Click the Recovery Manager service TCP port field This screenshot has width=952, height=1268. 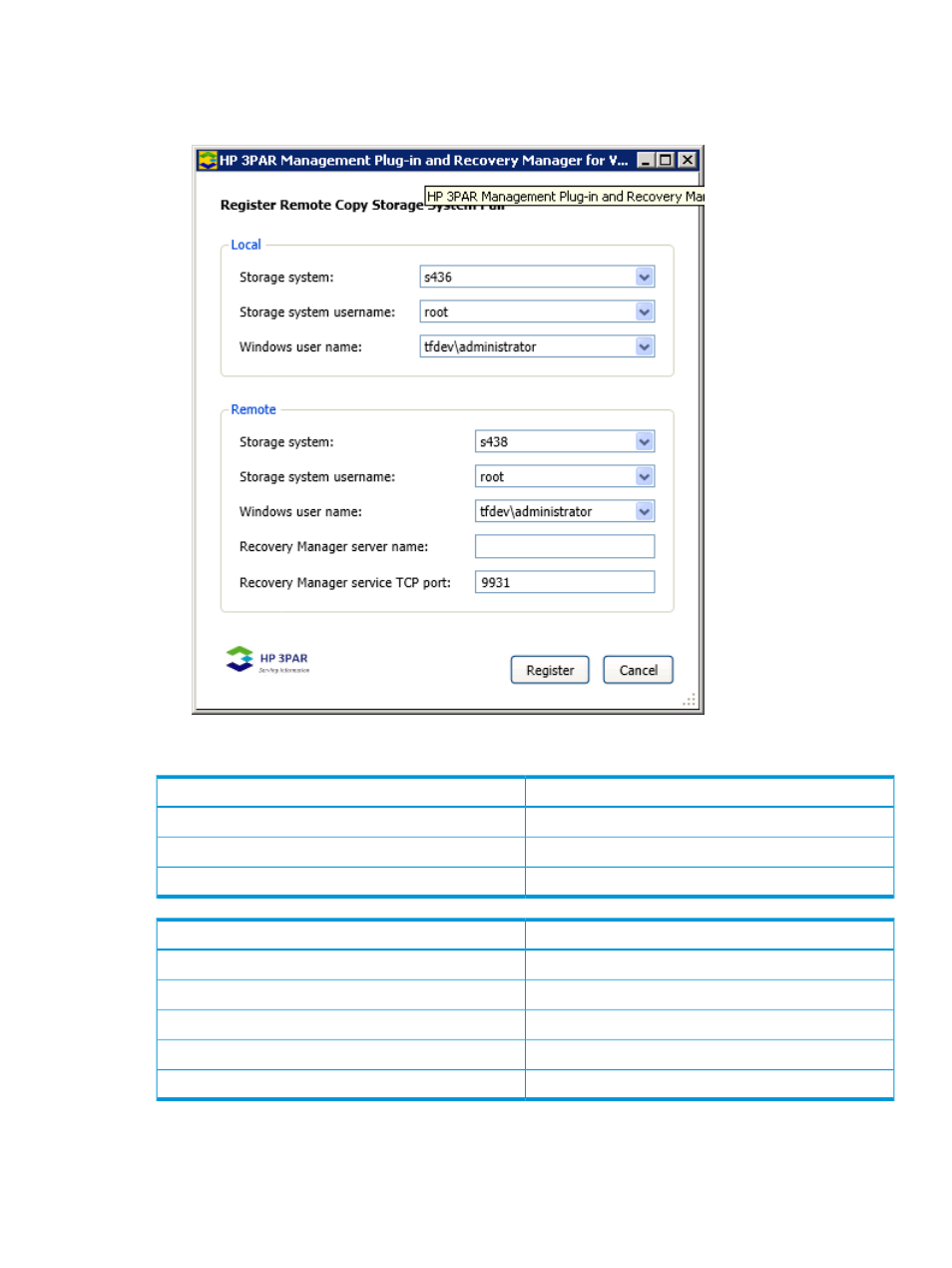point(565,582)
